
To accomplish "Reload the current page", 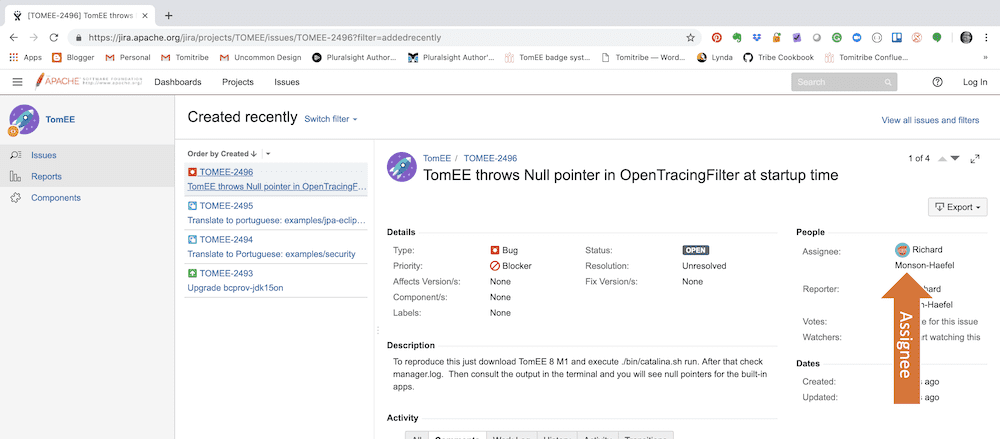I will click(54, 38).
